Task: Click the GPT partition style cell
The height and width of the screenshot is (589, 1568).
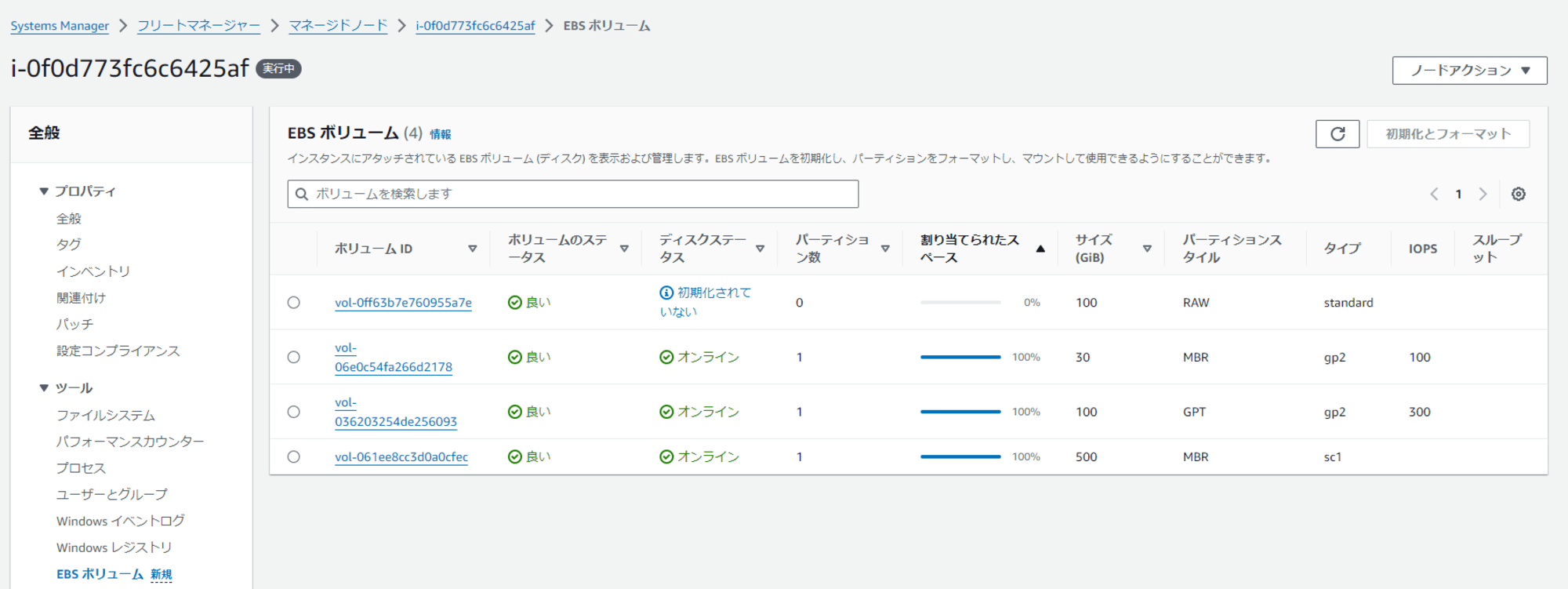Action: pyautogui.click(x=1195, y=412)
